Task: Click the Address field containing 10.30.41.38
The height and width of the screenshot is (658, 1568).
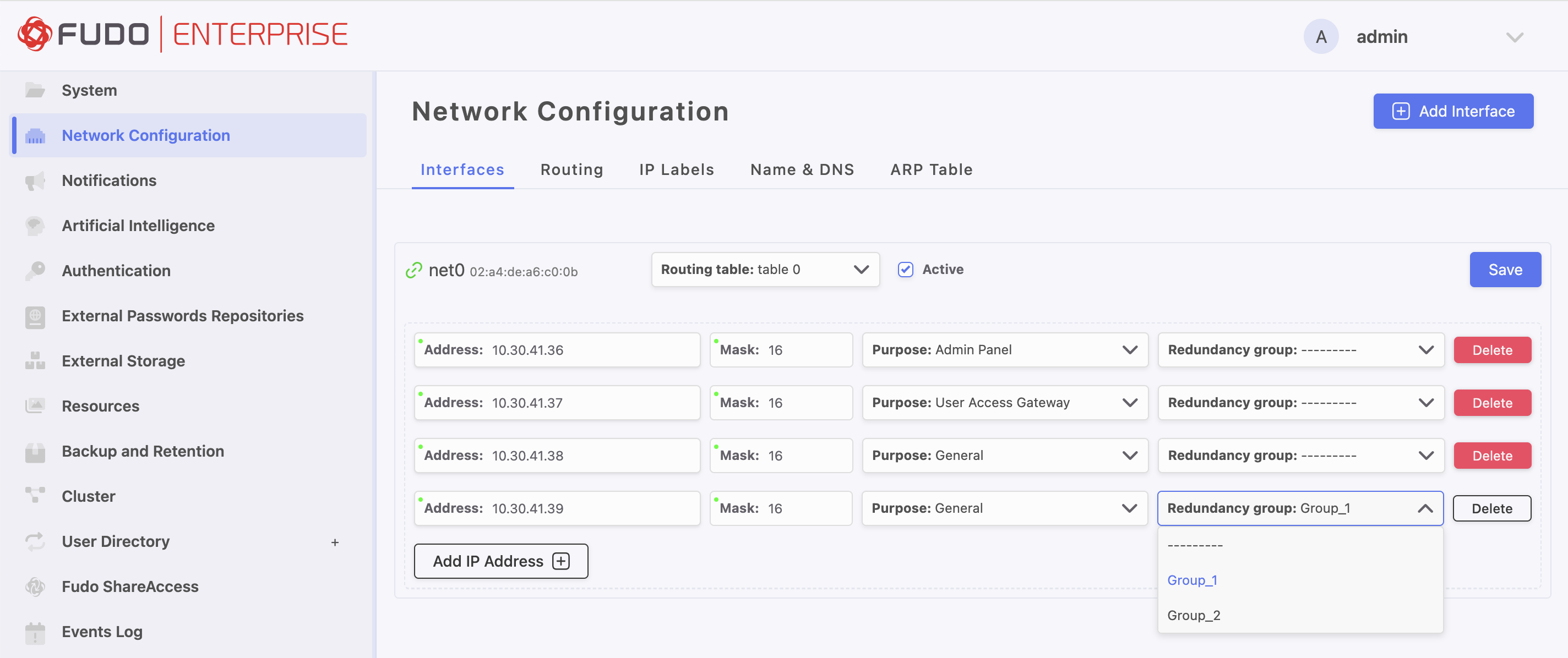Action: click(557, 456)
